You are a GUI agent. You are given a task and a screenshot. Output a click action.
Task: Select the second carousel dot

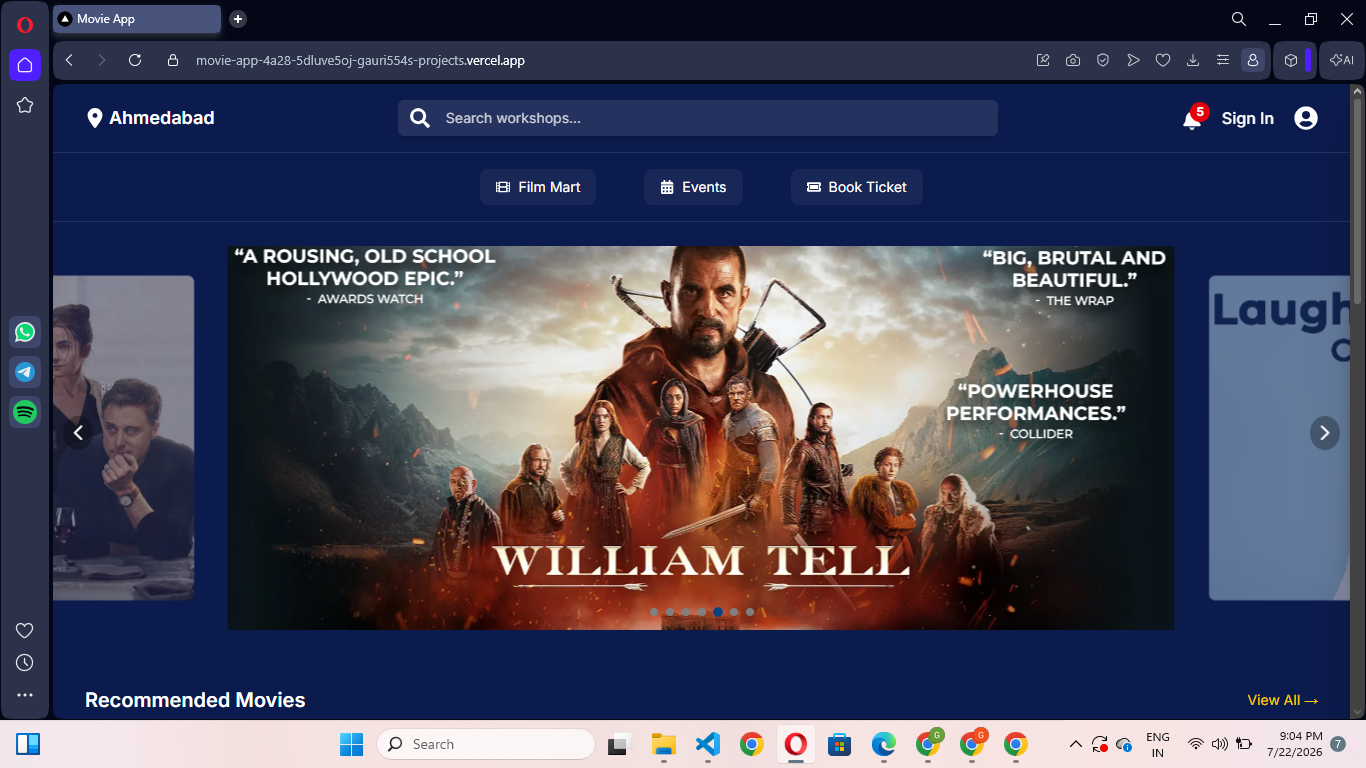670,612
